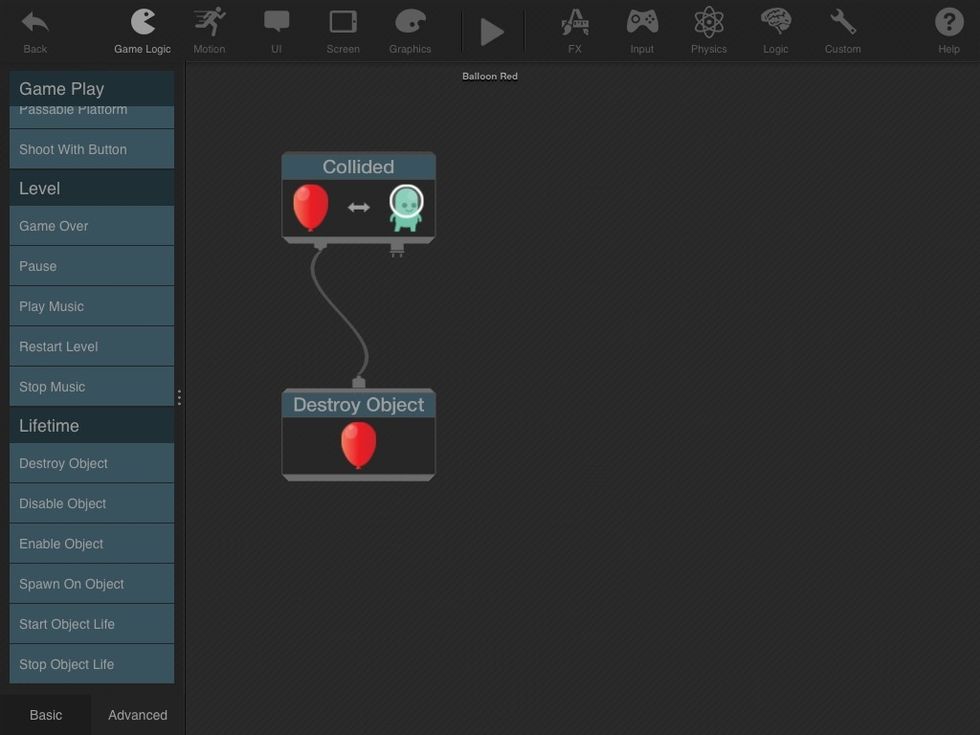980x735 pixels.
Task: Open the FX category icon
Action: 575,23
